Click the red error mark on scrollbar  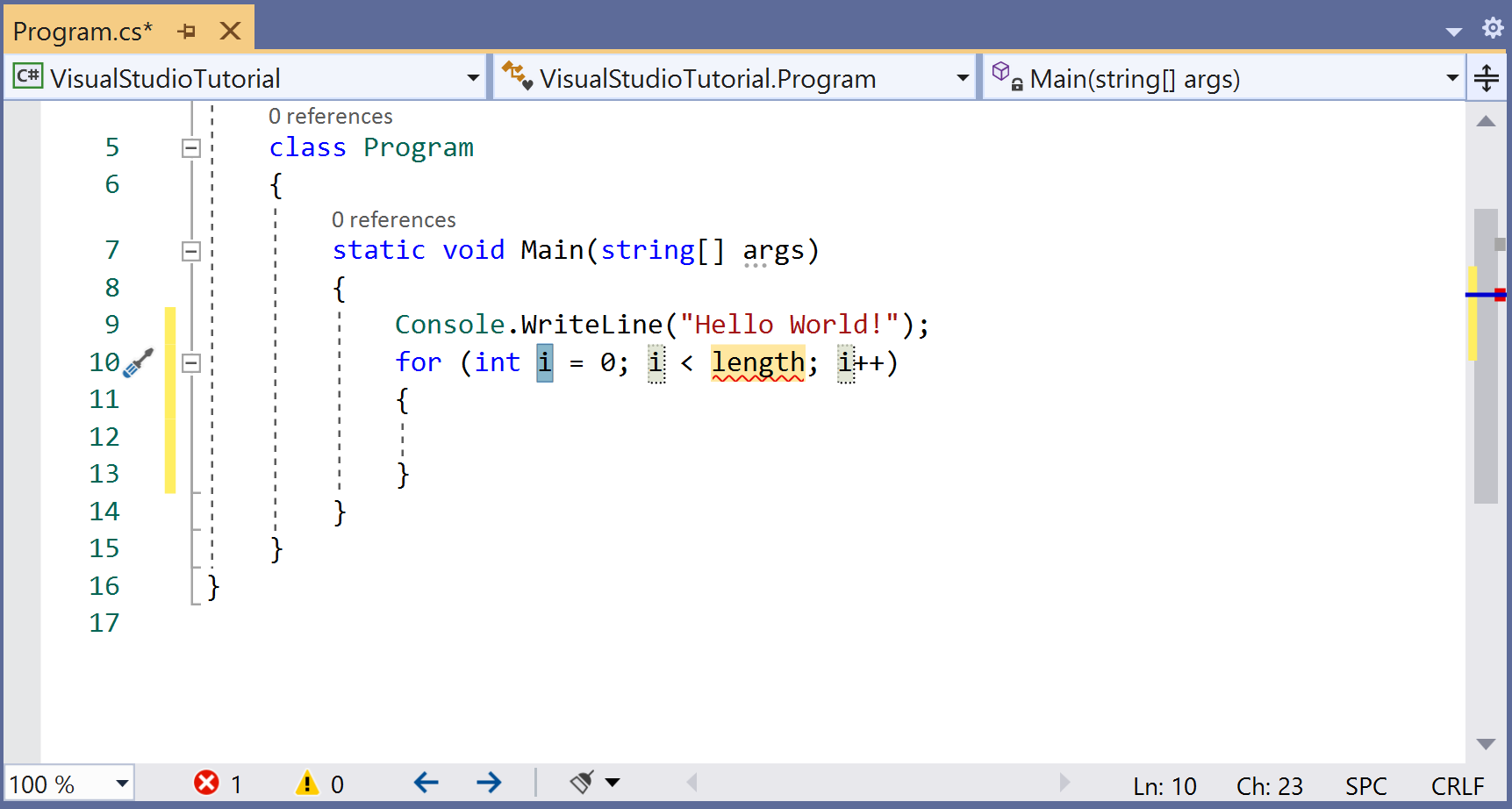1501,295
